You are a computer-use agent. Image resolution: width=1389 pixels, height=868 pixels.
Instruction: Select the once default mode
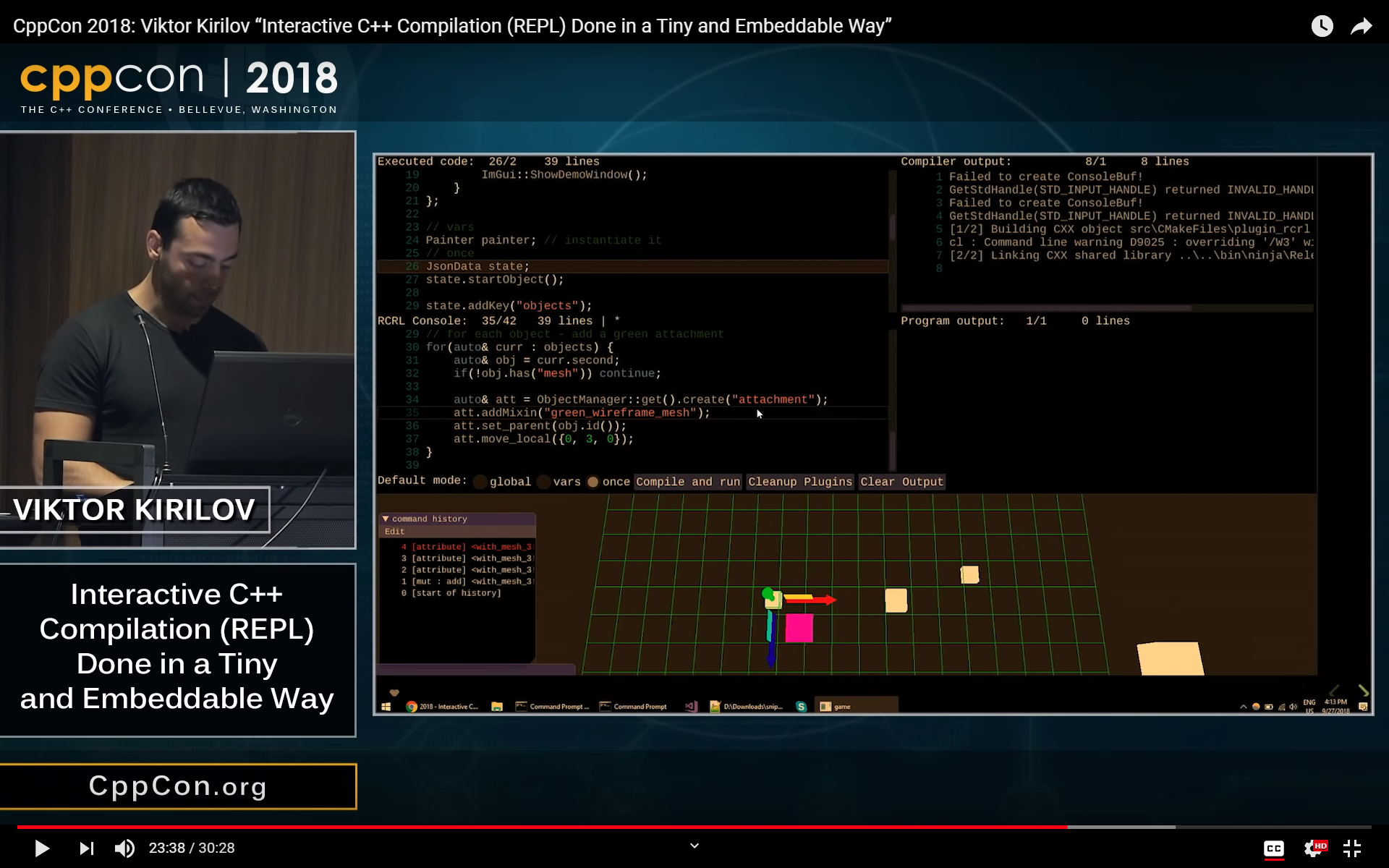[x=593, y=482]
